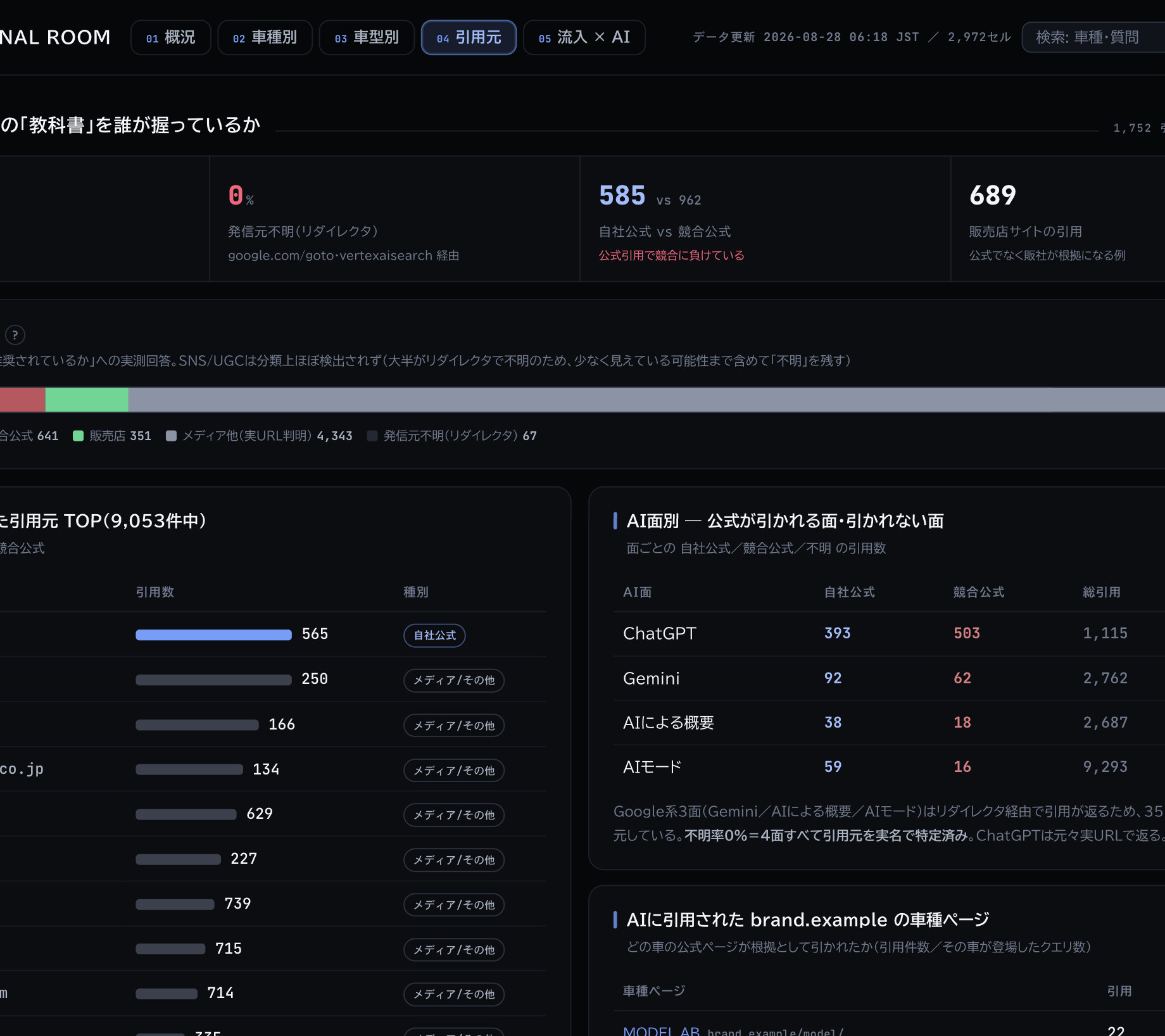
Task: Click the blue bar with value 565
Action: 213,635
